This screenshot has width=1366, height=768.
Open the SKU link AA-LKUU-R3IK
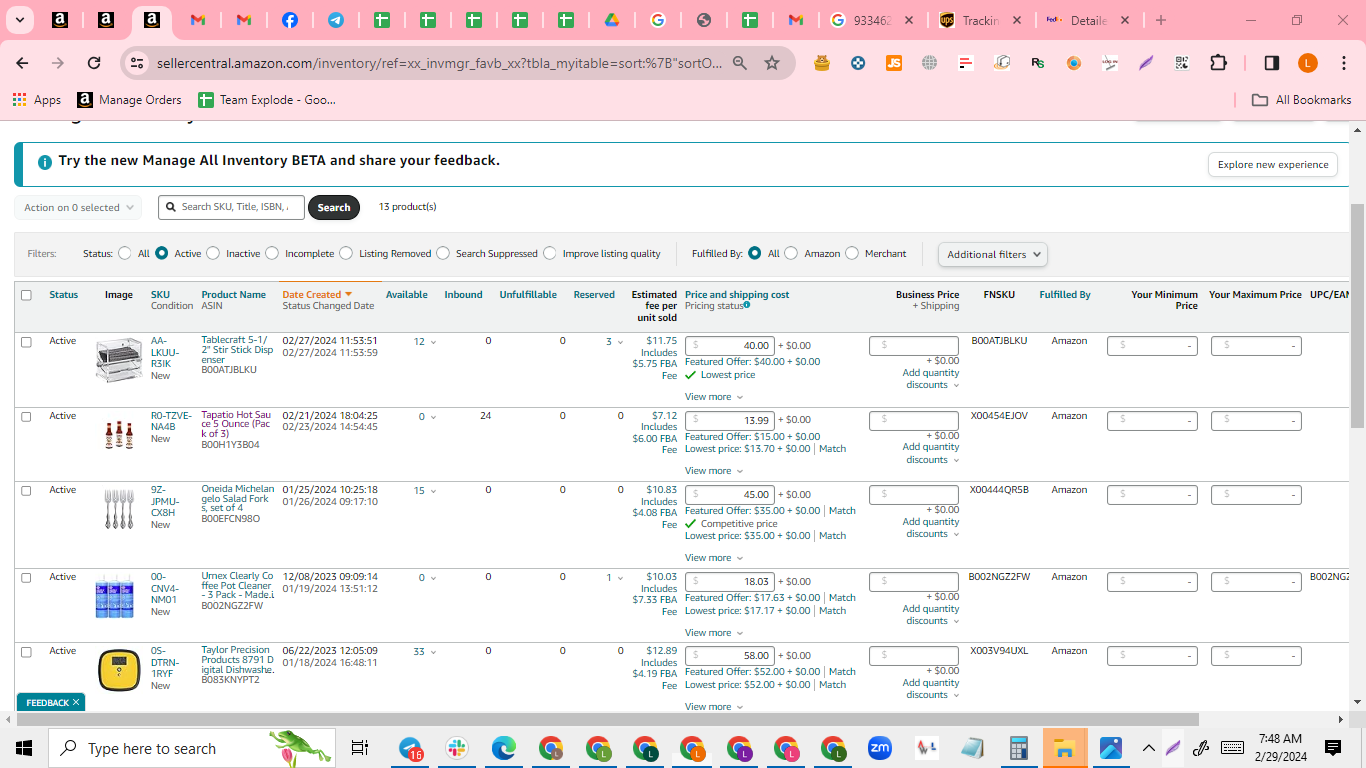click(165, 352)
